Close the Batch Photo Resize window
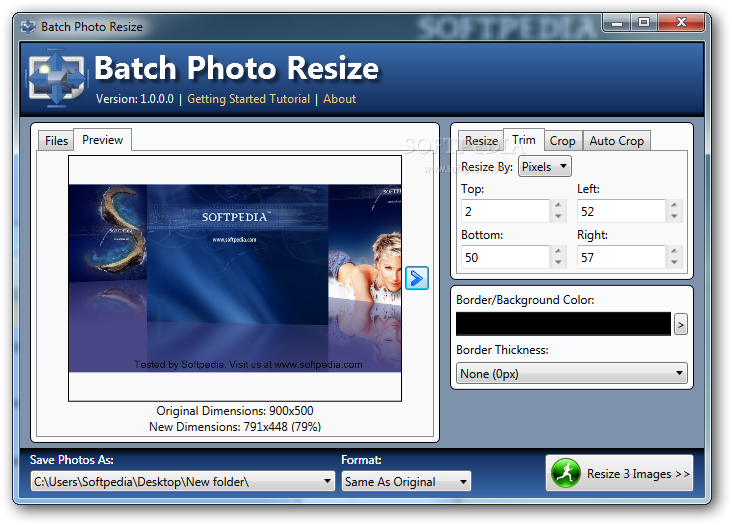The width and height of the screenshot is (732, 525). (x=681, y=22)
